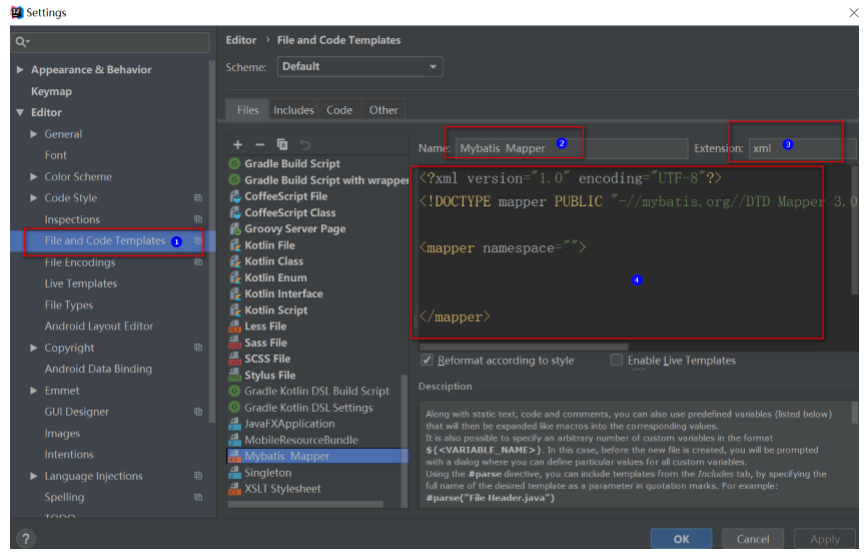
Task: Open the Scheme Default dropdown
Action: (x=360, y=66)
